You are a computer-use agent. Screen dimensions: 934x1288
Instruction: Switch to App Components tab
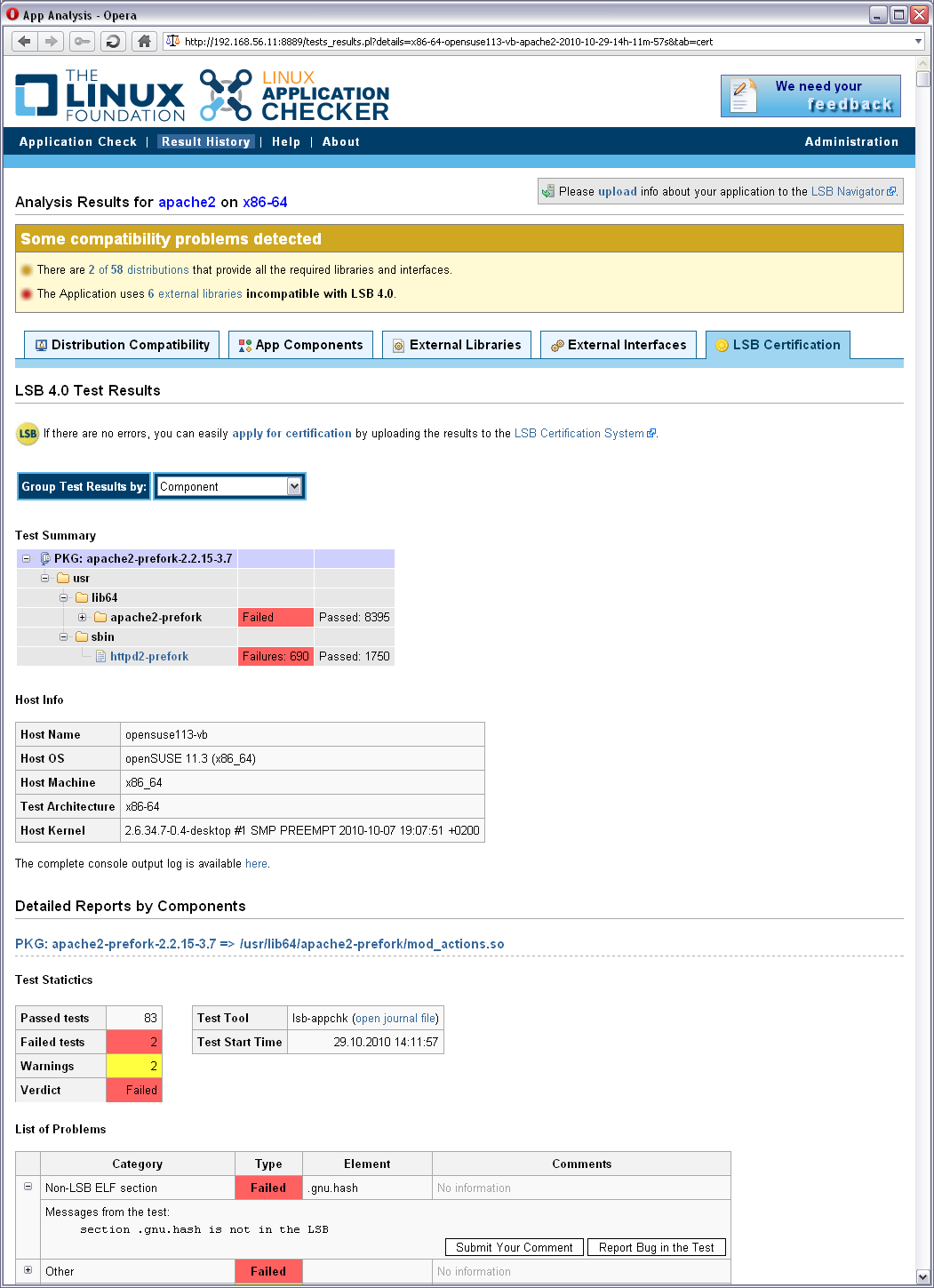coord(300,345)
